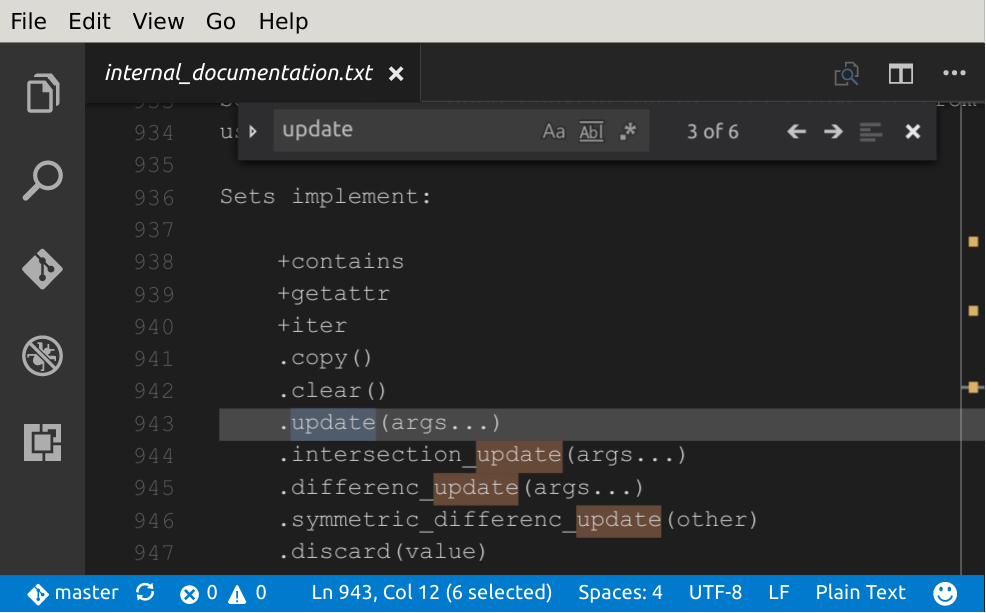Open the Search view in activity bar
The image size is (986, 613).
43,181
